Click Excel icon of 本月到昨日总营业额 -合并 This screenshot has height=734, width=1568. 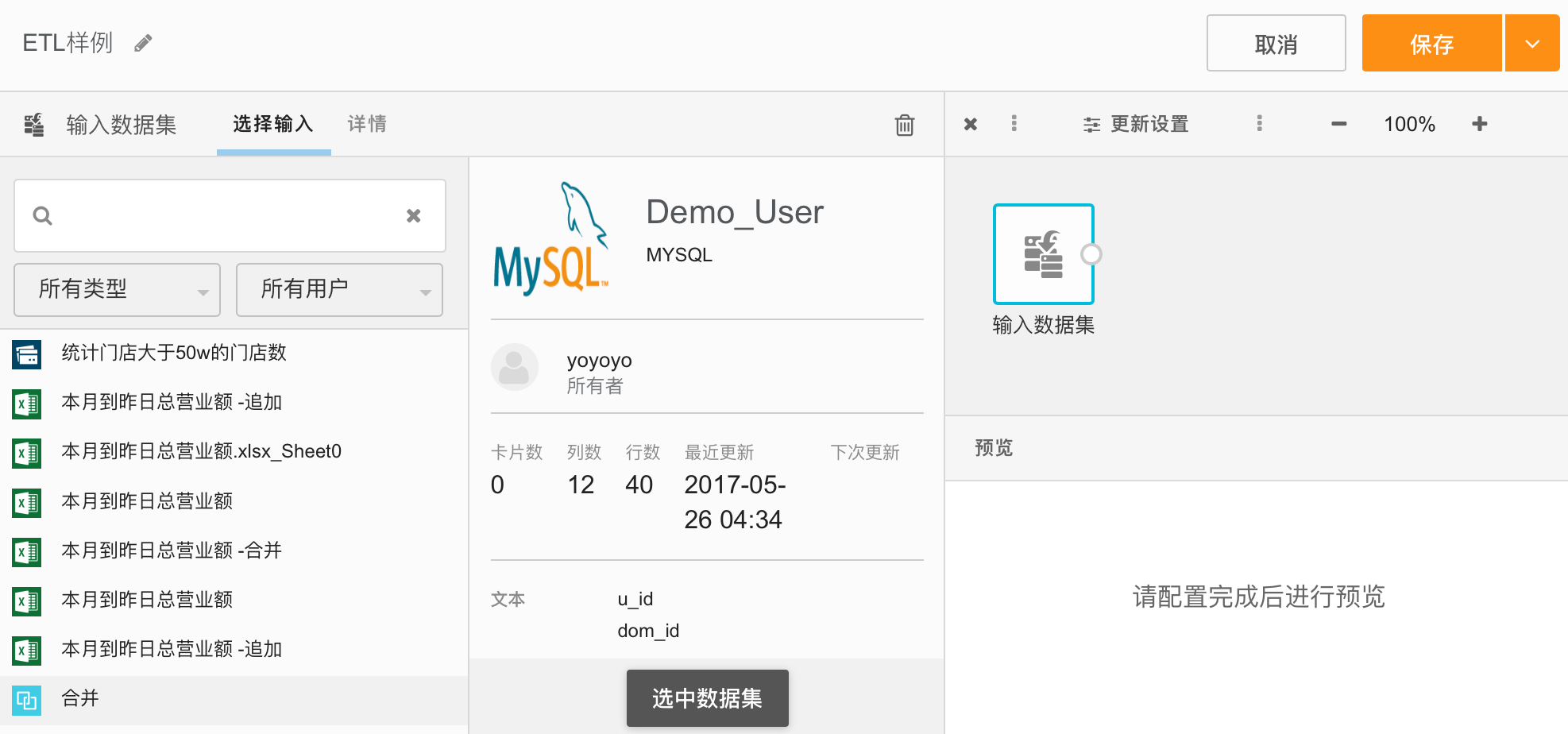[x=26, y=552]
